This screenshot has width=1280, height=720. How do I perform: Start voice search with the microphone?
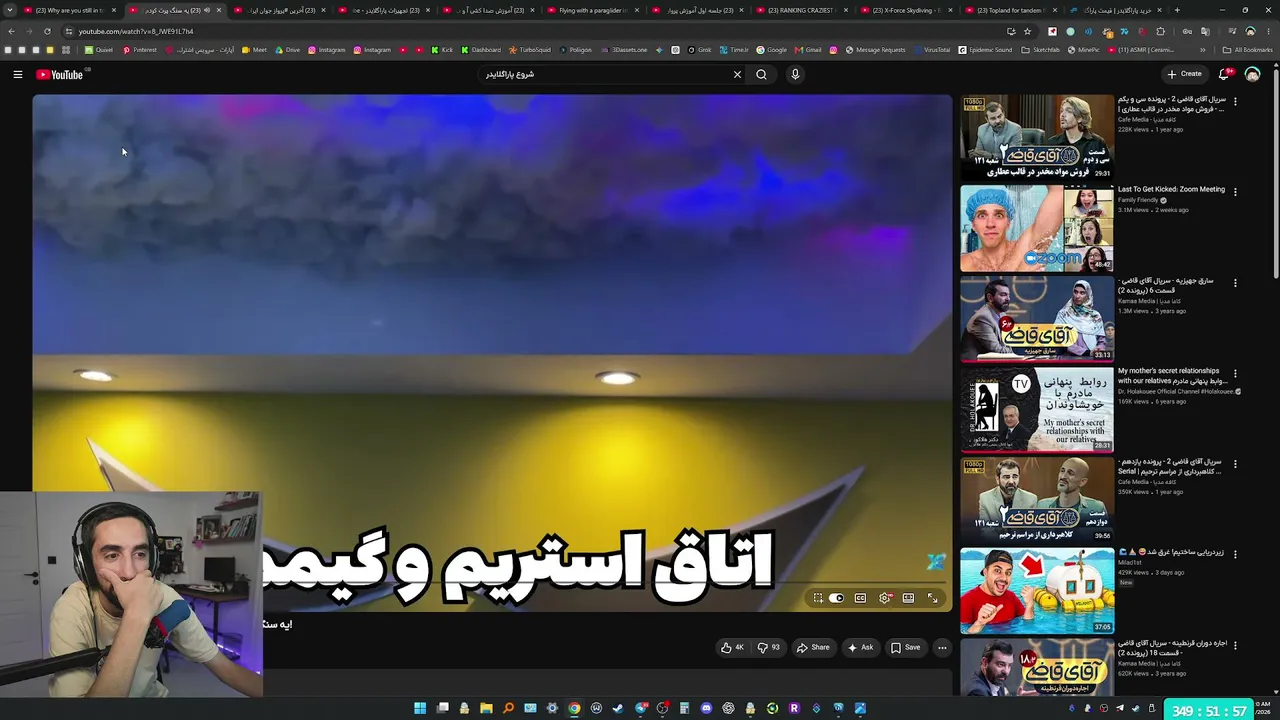pyautogui.click(x=795, y=74)
